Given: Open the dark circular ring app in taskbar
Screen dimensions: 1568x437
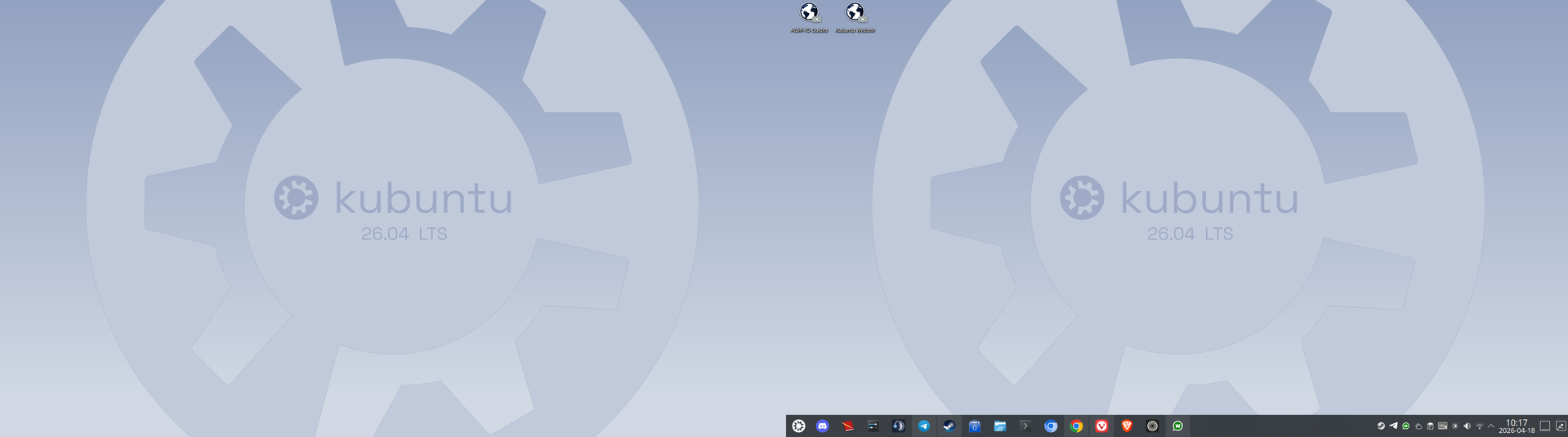Looking at the screenshot, I should pos(1152,426).
